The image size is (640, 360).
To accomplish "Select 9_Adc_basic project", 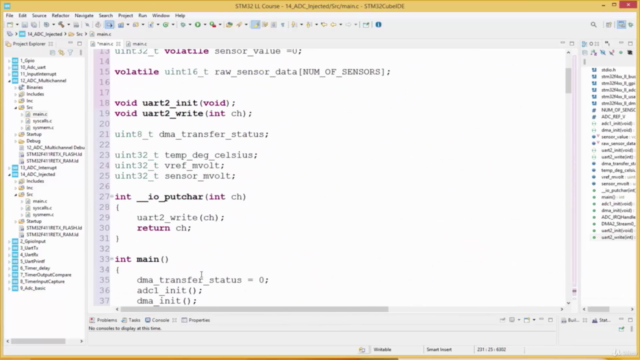I will click(33, 288).
